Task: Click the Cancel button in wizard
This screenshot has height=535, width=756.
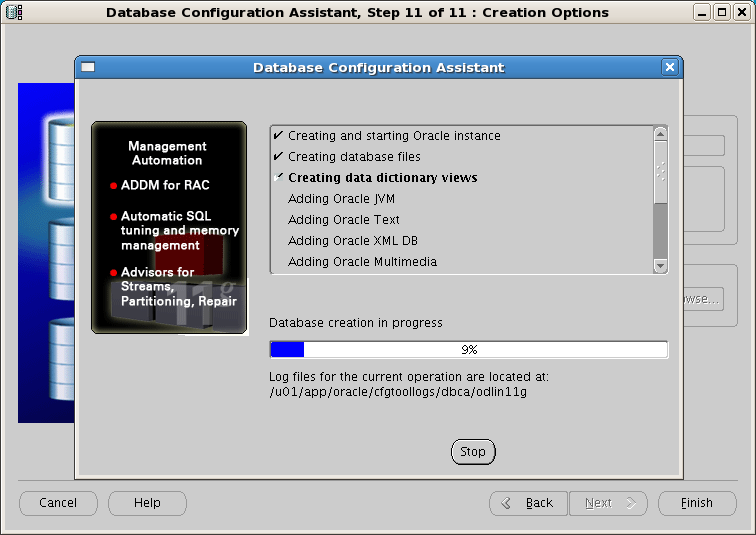Action: [x=58, y=503]
